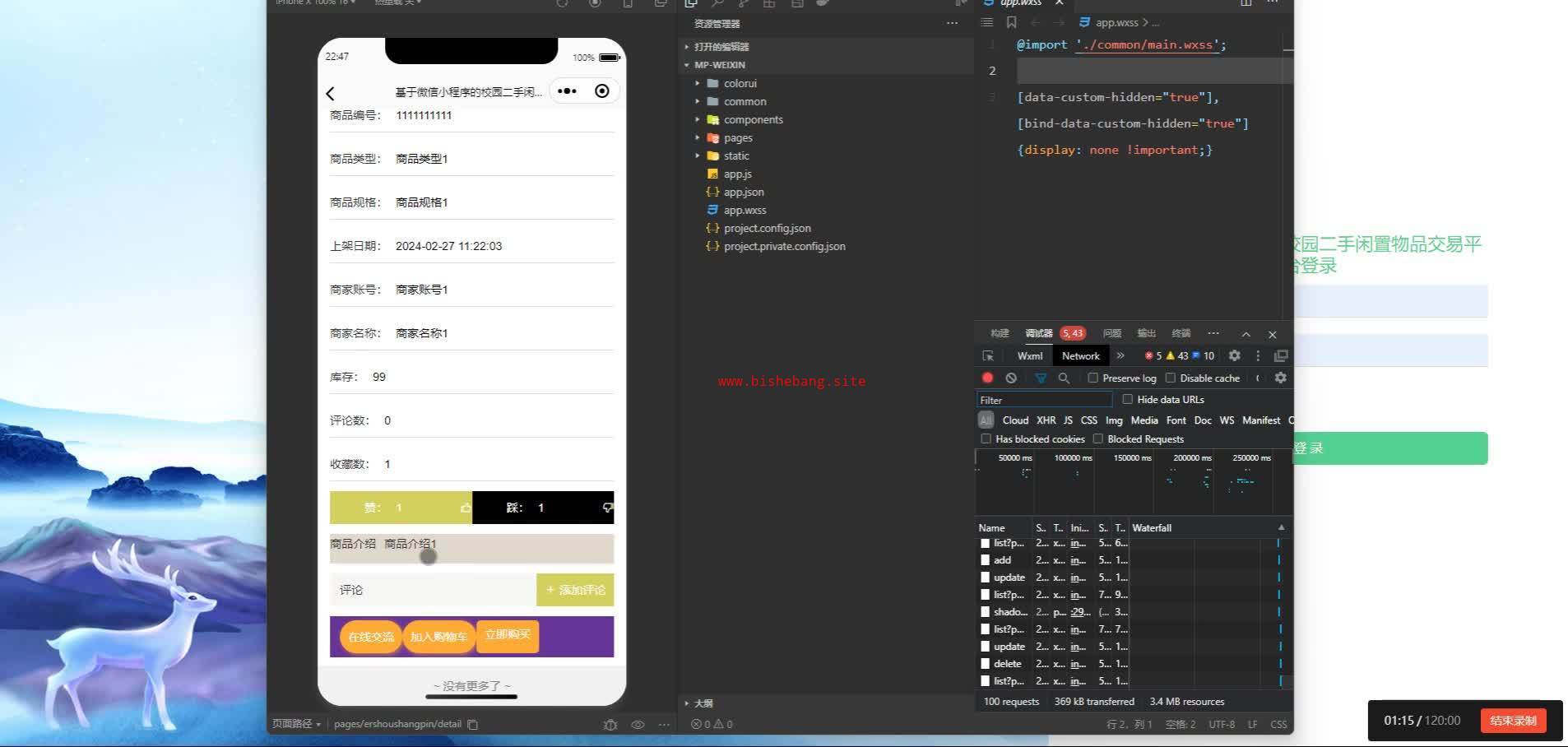The width and height of the screenshot is (1568, 747).
Task: Click the back arrow in phone simulator
Action: (331, 94)
